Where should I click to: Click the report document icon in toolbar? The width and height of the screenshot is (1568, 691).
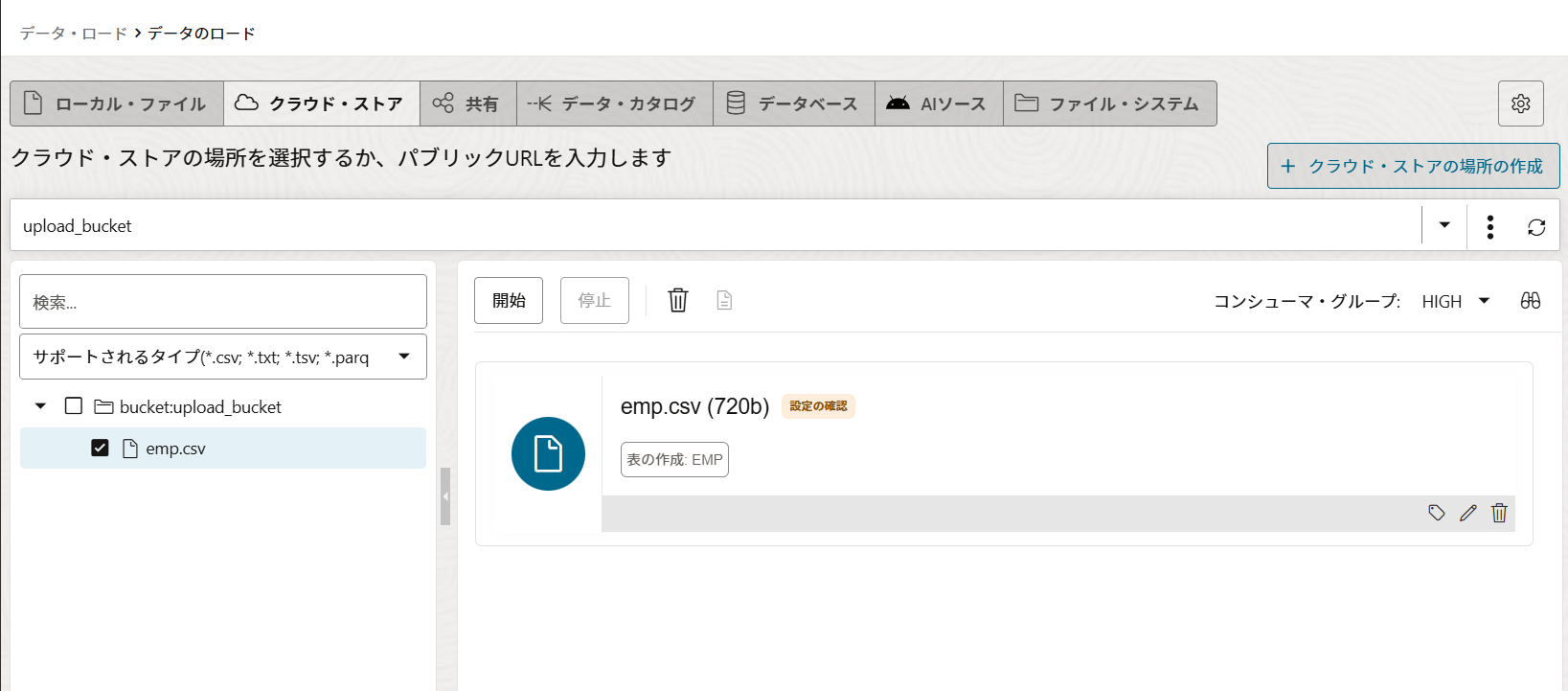click(724, 300)
